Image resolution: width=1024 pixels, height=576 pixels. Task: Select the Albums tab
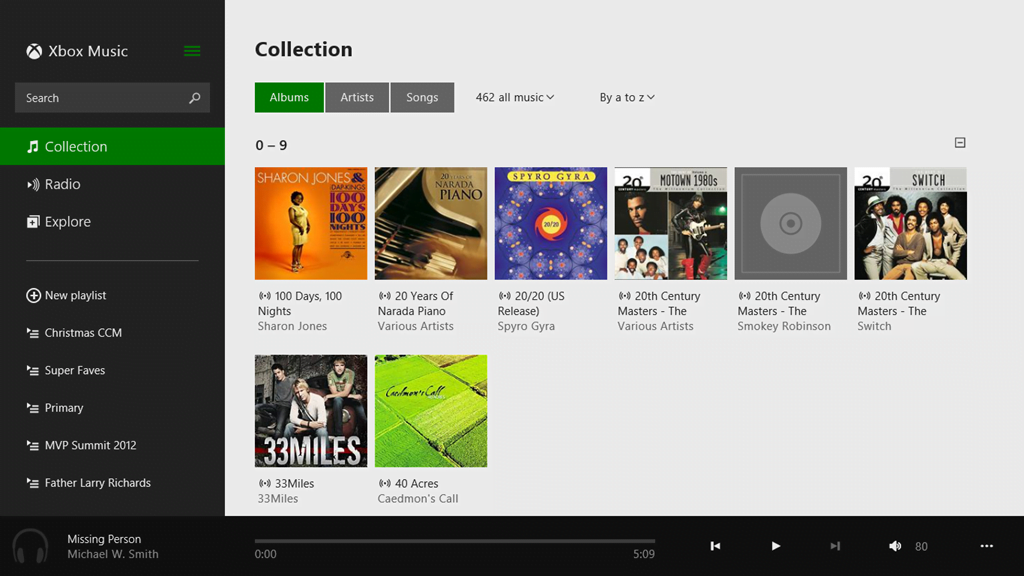(289, 98)
